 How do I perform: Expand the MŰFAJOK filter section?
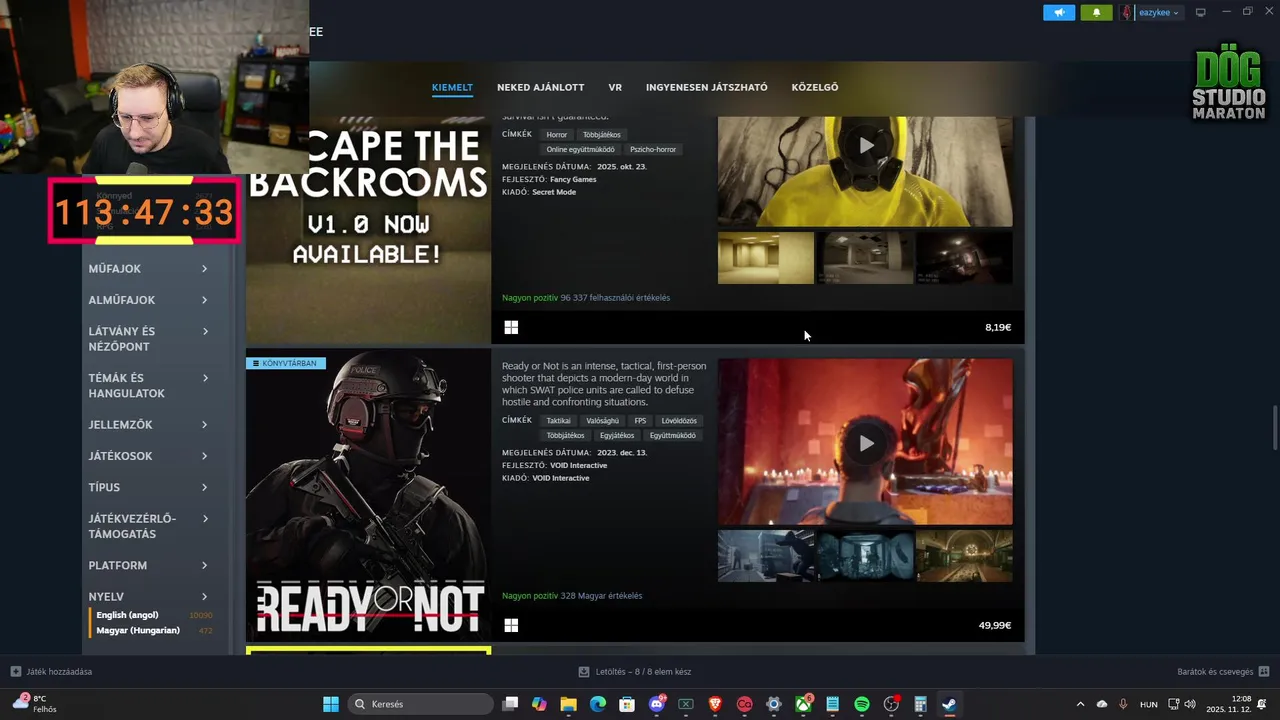pos(148,269)
